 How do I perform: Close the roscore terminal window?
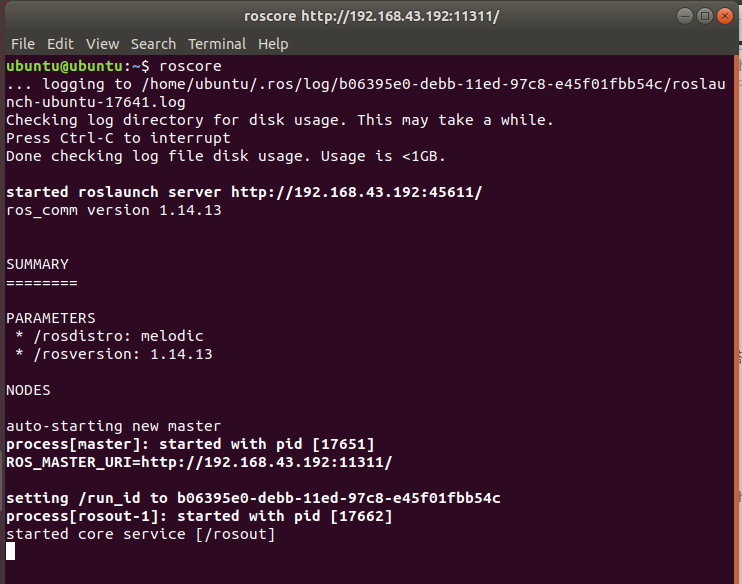click(x=724, y=16)
